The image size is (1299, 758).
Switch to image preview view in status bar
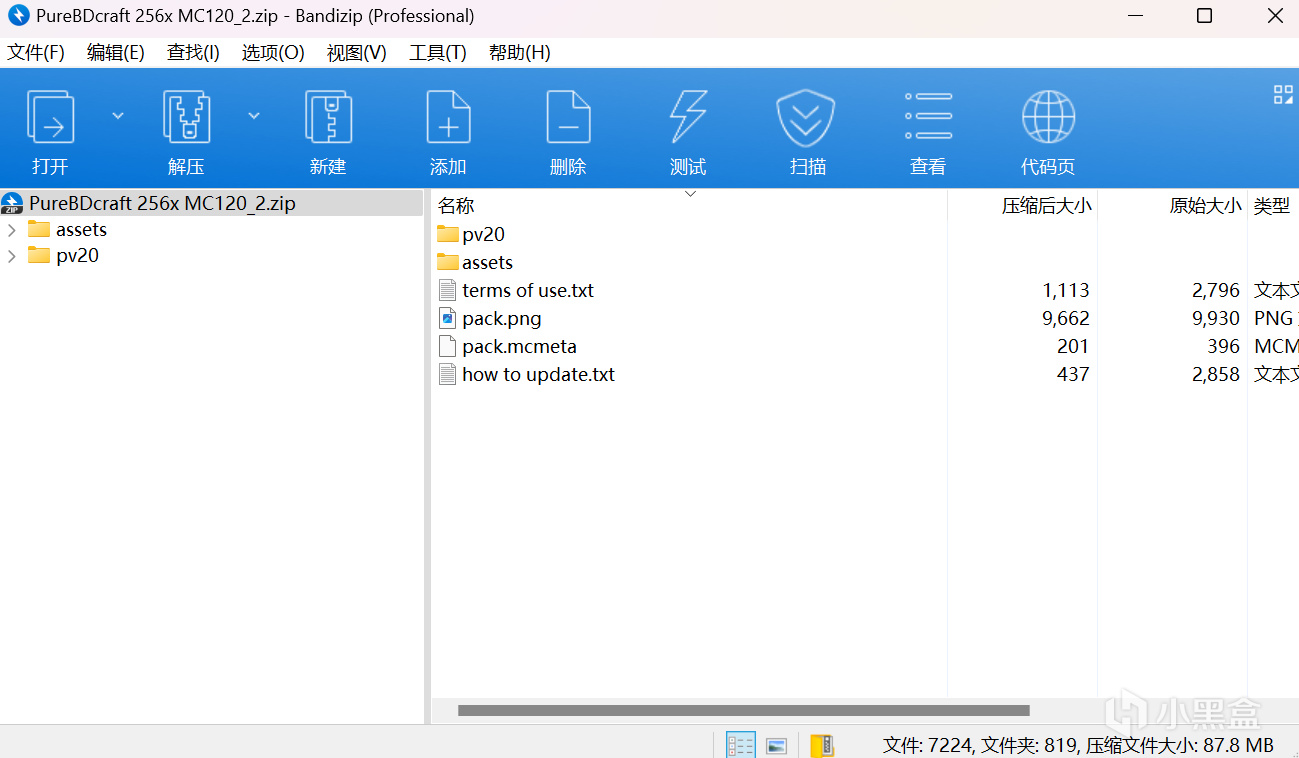tap(776, 746)
